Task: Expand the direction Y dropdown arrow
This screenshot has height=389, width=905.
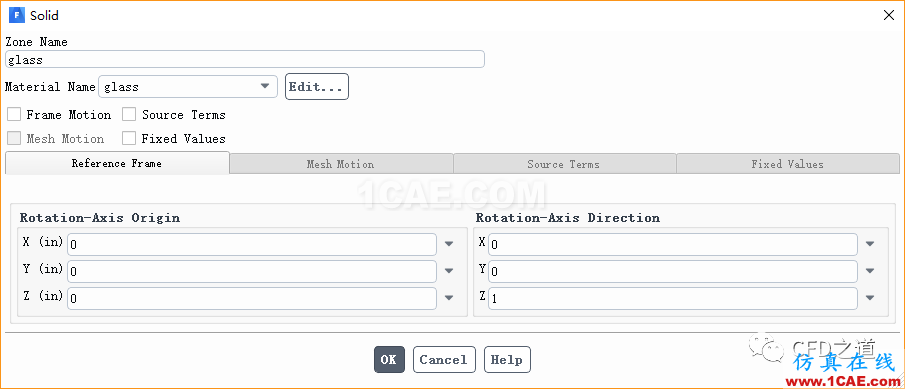Action: point(870,271)
